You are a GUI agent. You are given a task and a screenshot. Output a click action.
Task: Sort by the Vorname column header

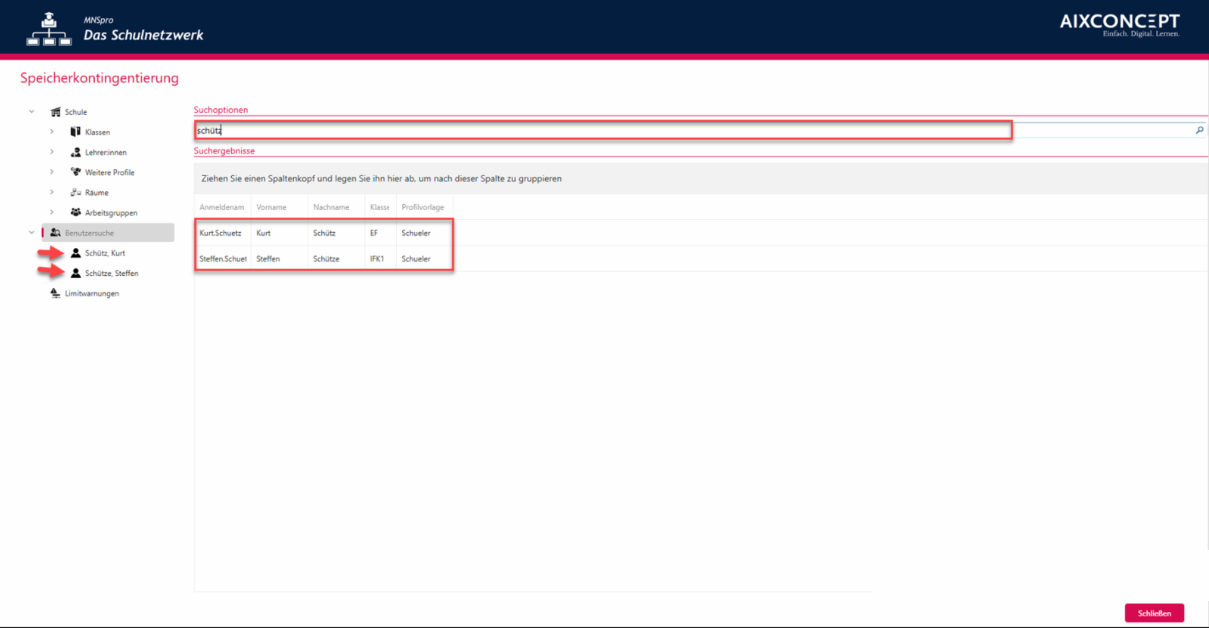272,207
